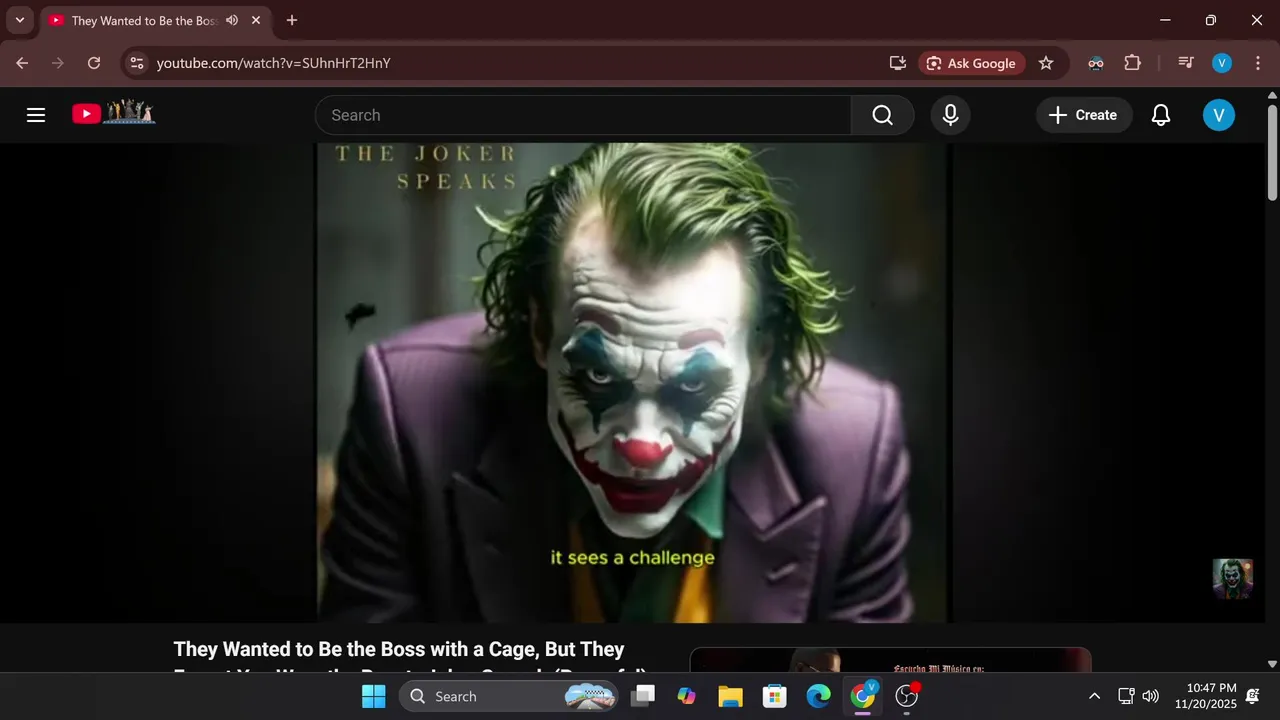Open the YouTube account avatar menu
Screen dimensions: 1280x720
1218,115
